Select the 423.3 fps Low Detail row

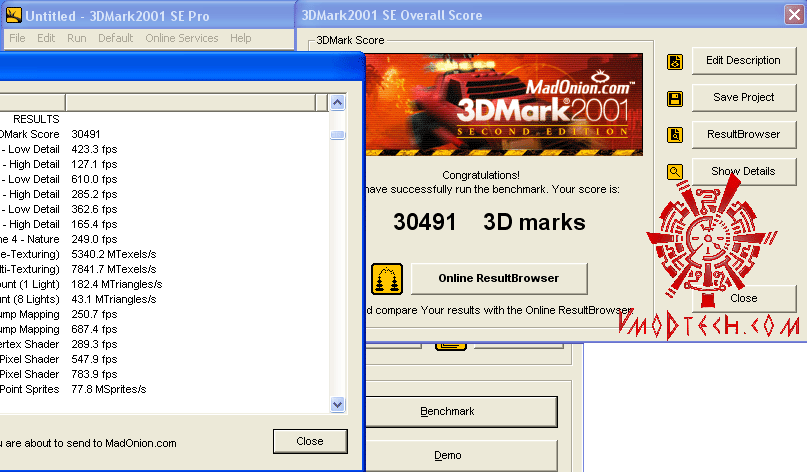(x=165, y=149)
